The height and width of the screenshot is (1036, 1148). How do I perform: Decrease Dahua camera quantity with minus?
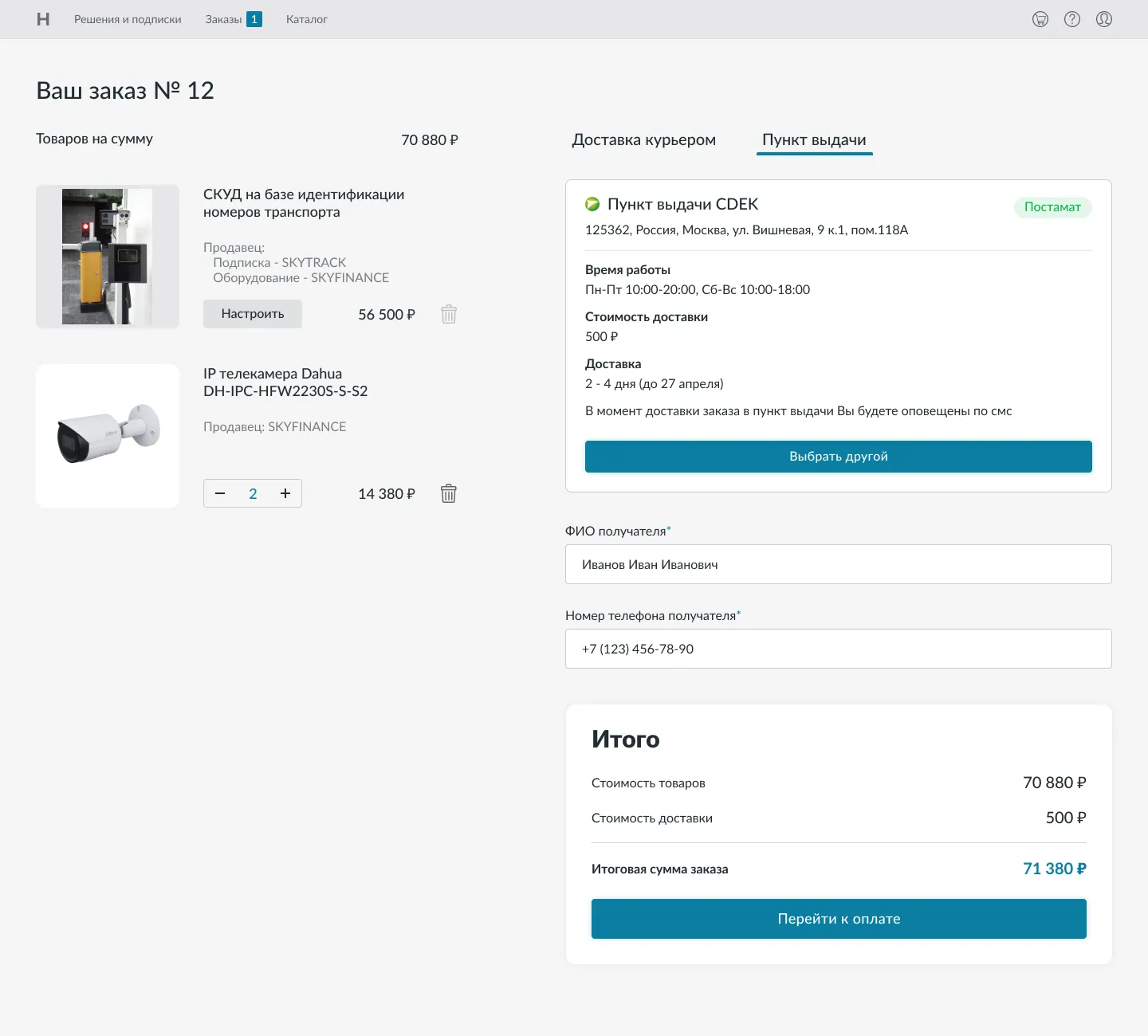220,493
